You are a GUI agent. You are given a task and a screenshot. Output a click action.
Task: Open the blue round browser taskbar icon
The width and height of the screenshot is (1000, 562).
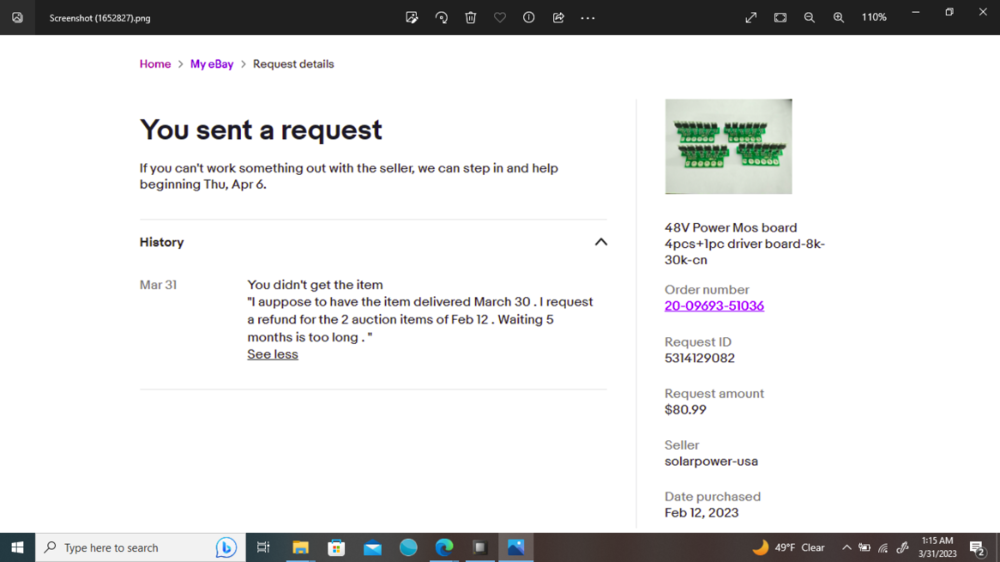408,547
